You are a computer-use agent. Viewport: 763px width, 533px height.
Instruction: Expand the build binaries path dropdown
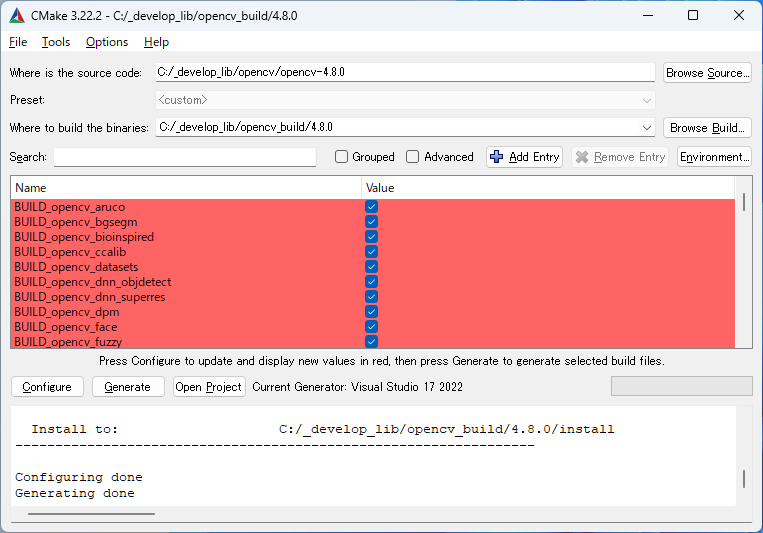pos(647,128)
